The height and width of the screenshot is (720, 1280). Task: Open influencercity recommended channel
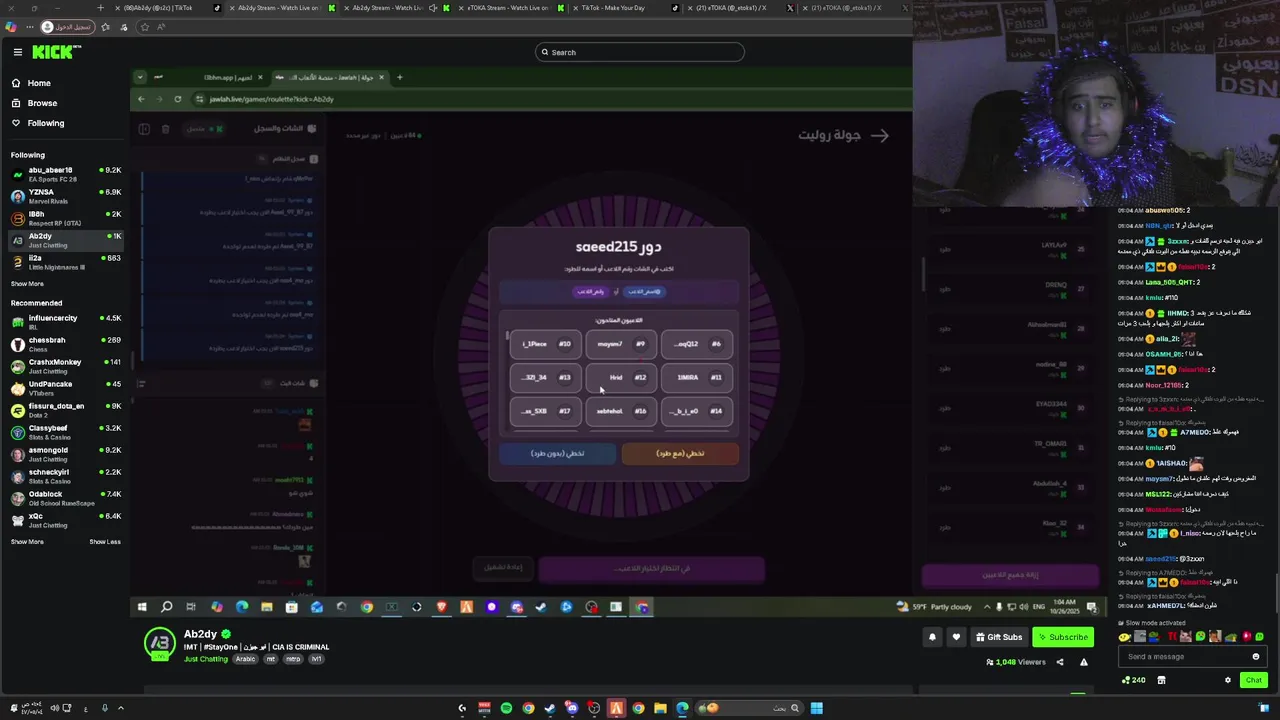coord(65,322)
